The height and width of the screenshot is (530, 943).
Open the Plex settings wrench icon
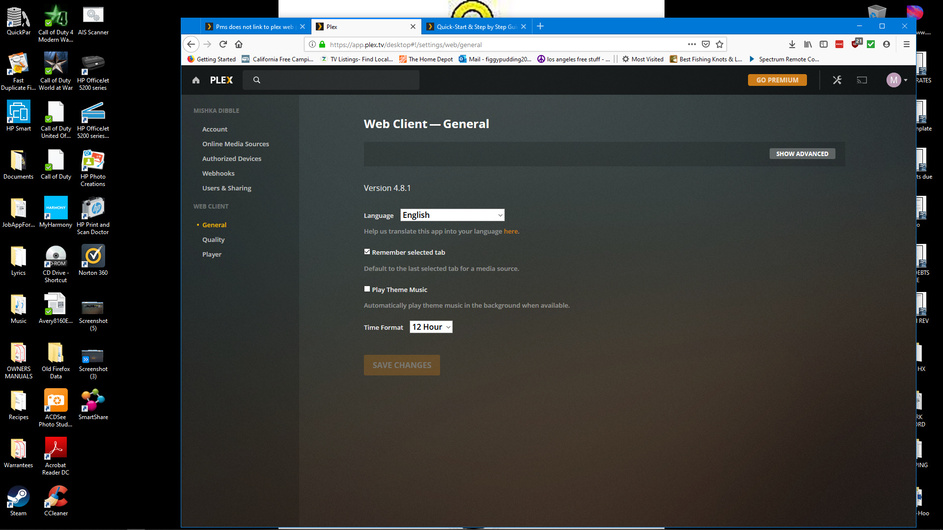837,80
